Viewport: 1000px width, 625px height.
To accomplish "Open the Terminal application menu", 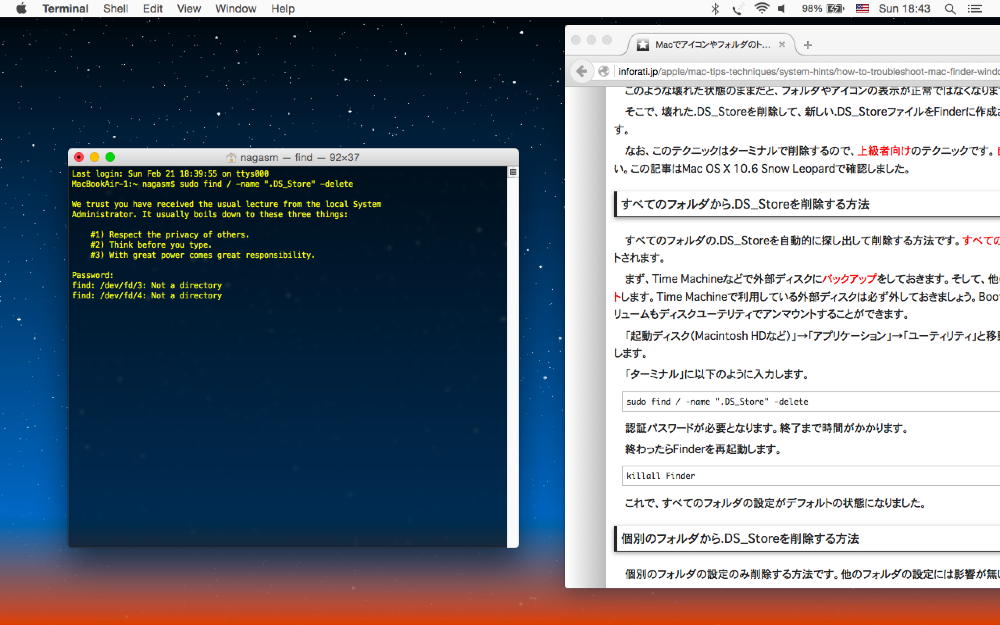I will click(x=65, y=8).
